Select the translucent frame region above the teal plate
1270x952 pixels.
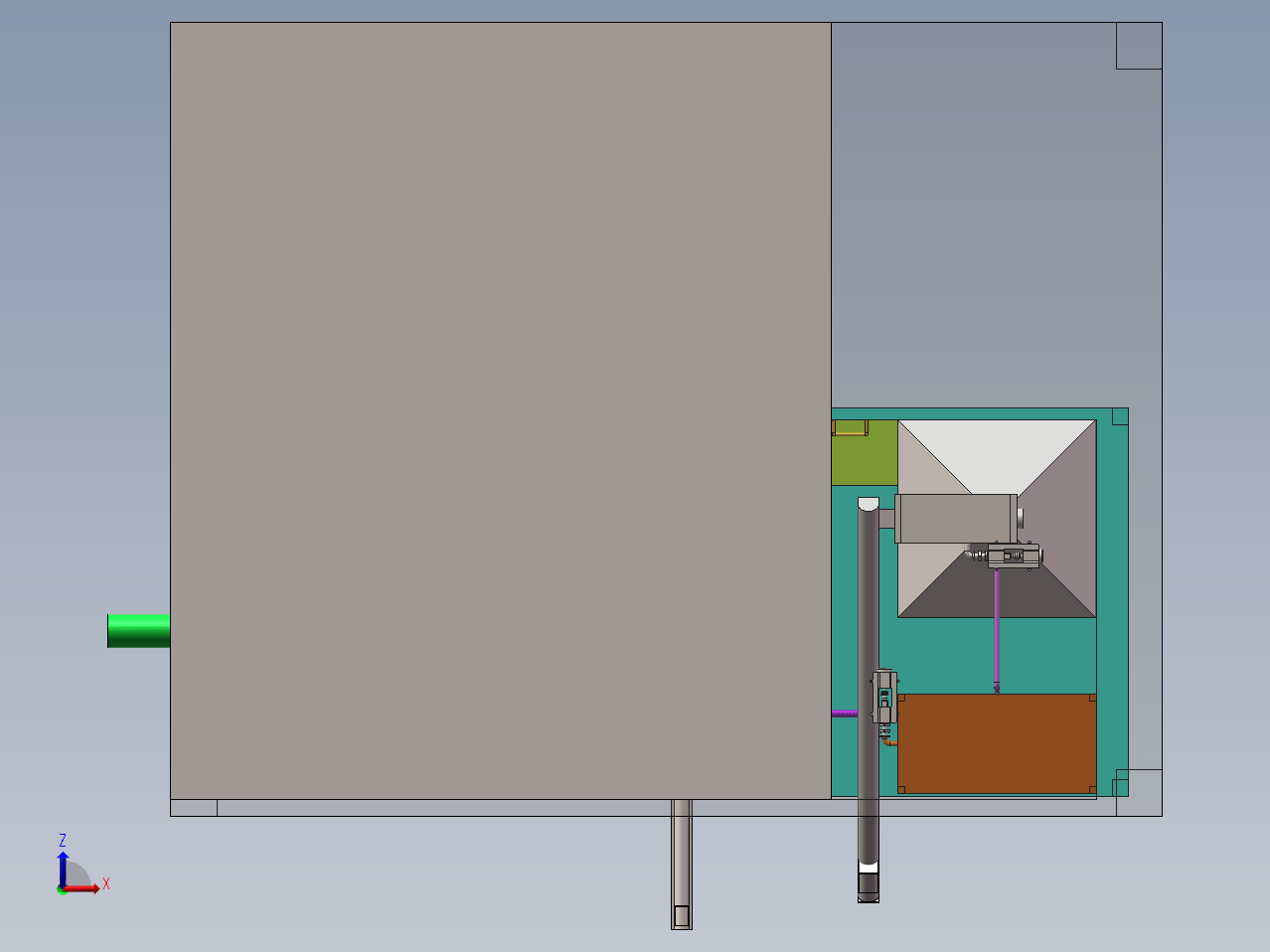996,215
